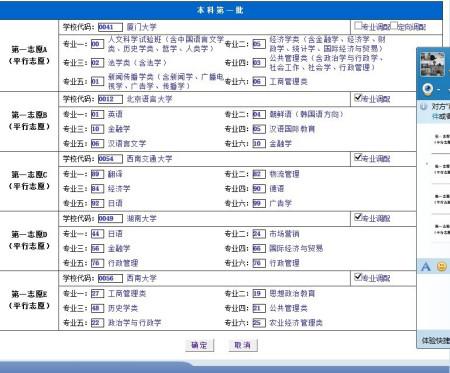Click the font letter A icon in chat panel
450x373 pixels.
pyautogui.click(x=426, y=267)
